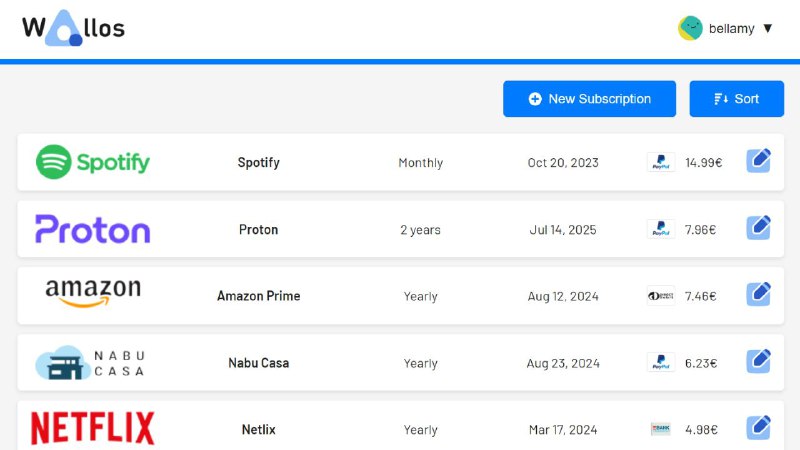Select the Netflix logo image

[x=93, y=428]
